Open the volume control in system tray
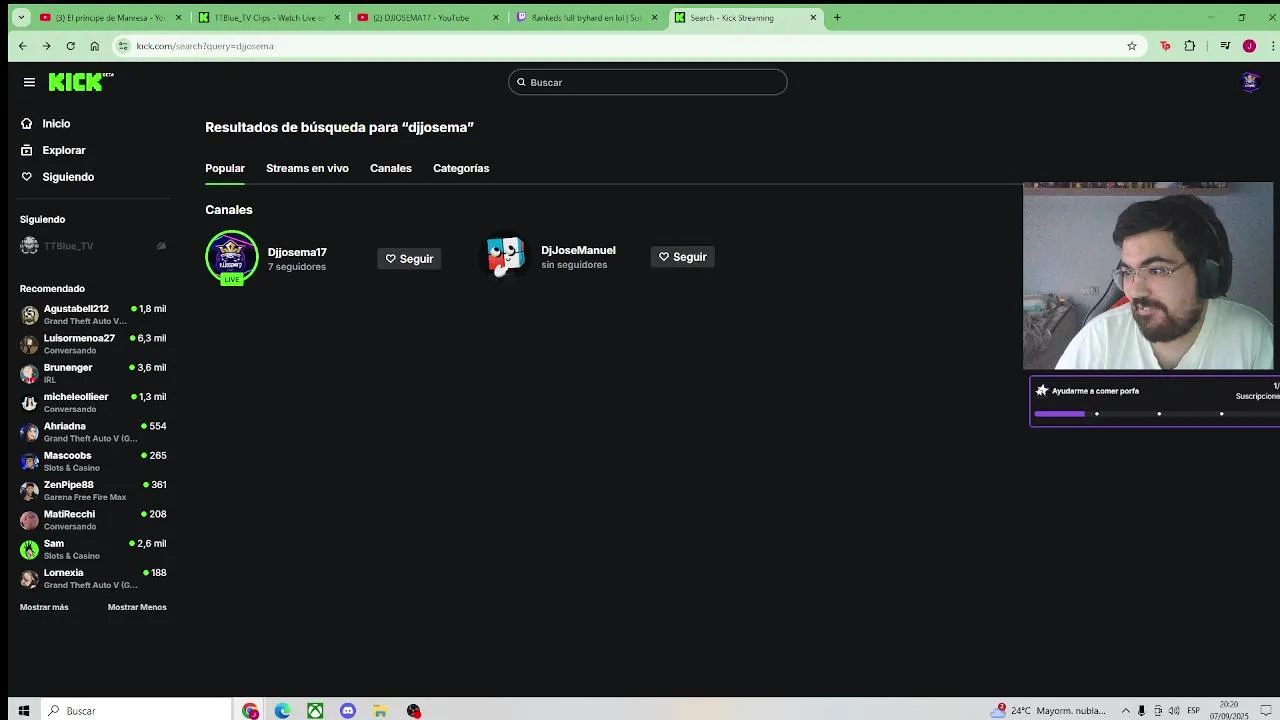This screenshot has height=720, width=1280. 1176,711
